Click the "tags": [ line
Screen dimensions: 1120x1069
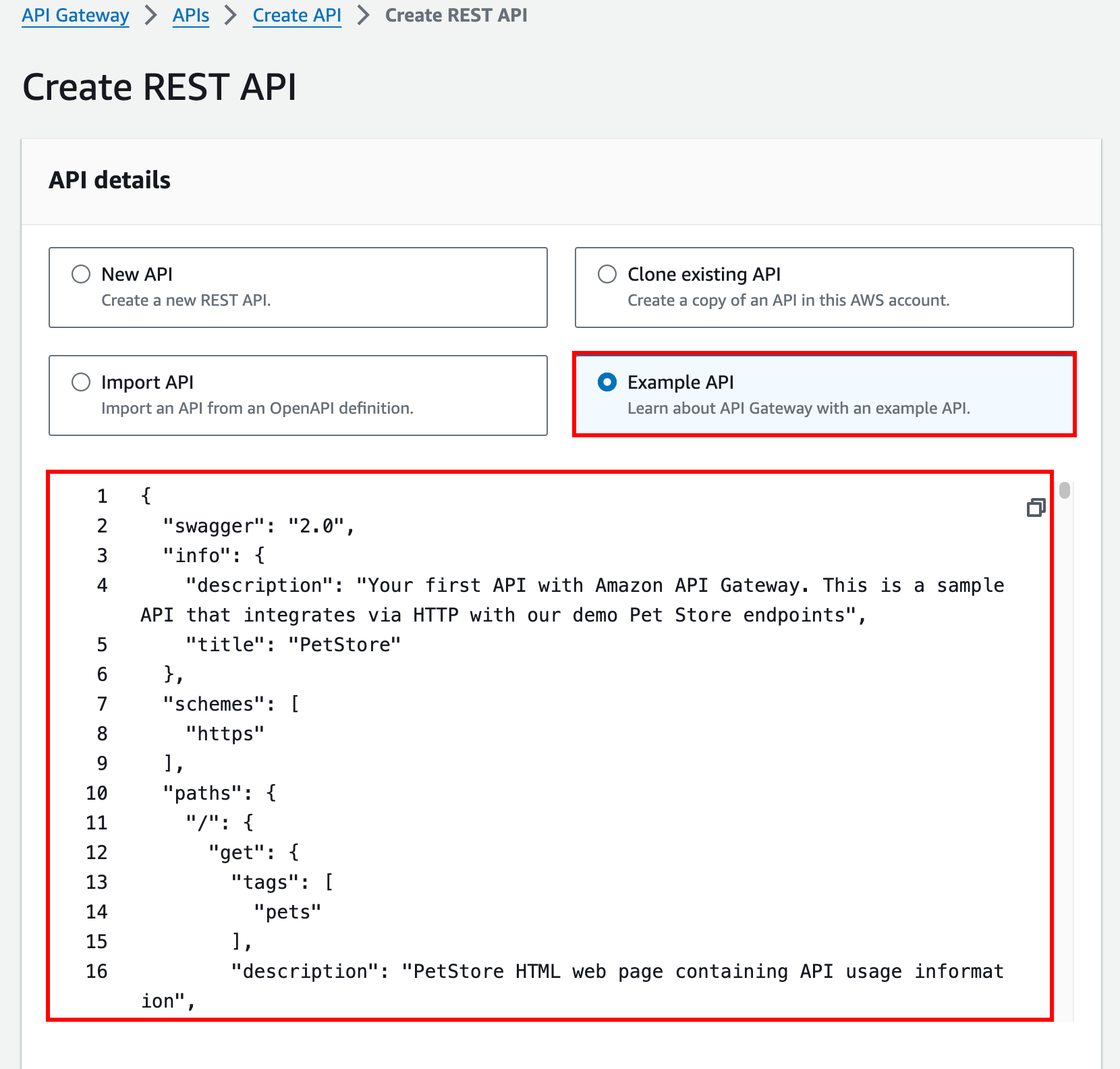(282, 882)
